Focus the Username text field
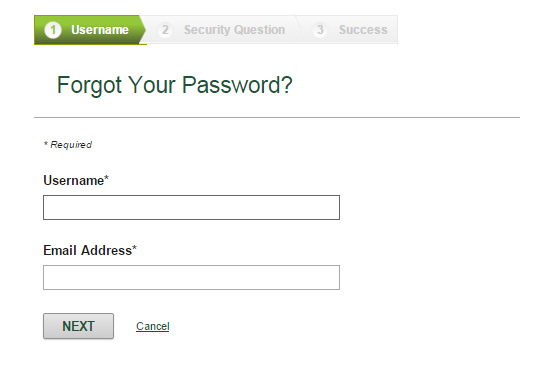 [191, 207]
